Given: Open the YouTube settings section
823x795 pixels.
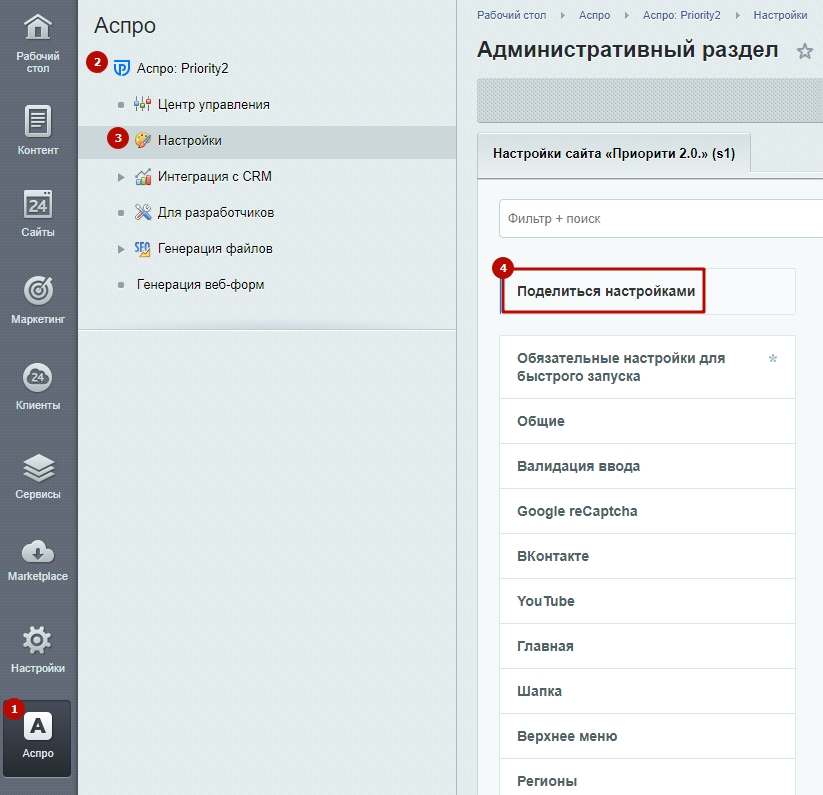Looking at the screenshot, I should tap(647, 601).
